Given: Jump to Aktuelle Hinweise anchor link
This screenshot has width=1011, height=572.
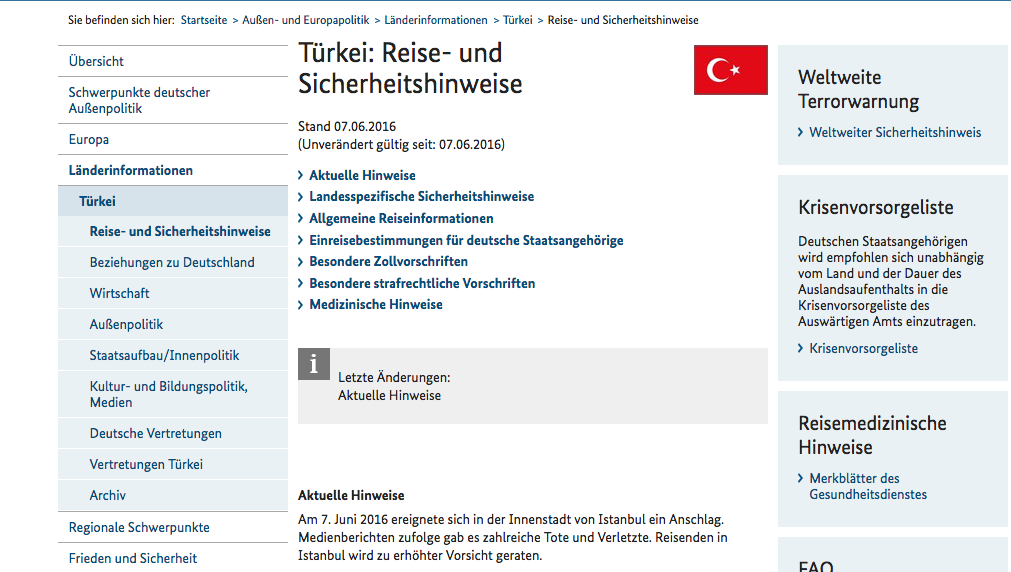Looking at the screenshot, I should click(x=362, y=175).
